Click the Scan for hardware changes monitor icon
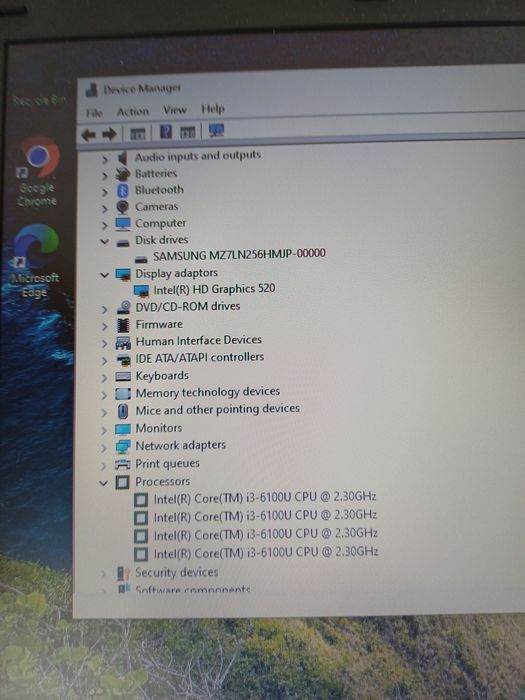This screenshot has width=525, height=700. point(216,131)
